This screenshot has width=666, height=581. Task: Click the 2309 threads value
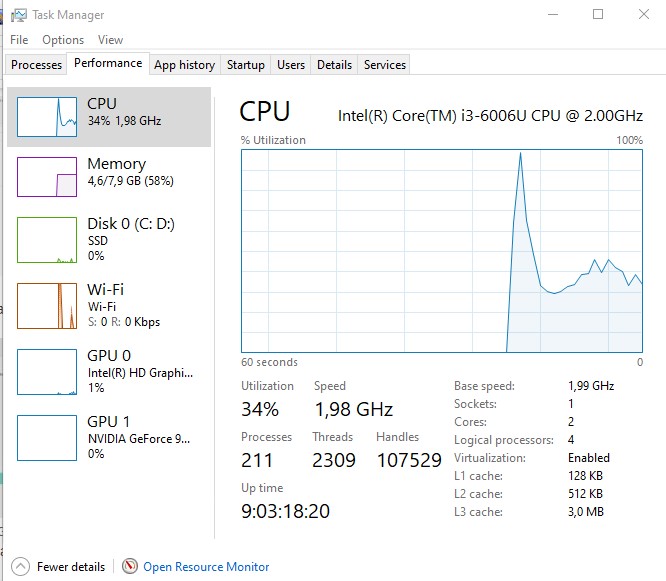(334, 460)
